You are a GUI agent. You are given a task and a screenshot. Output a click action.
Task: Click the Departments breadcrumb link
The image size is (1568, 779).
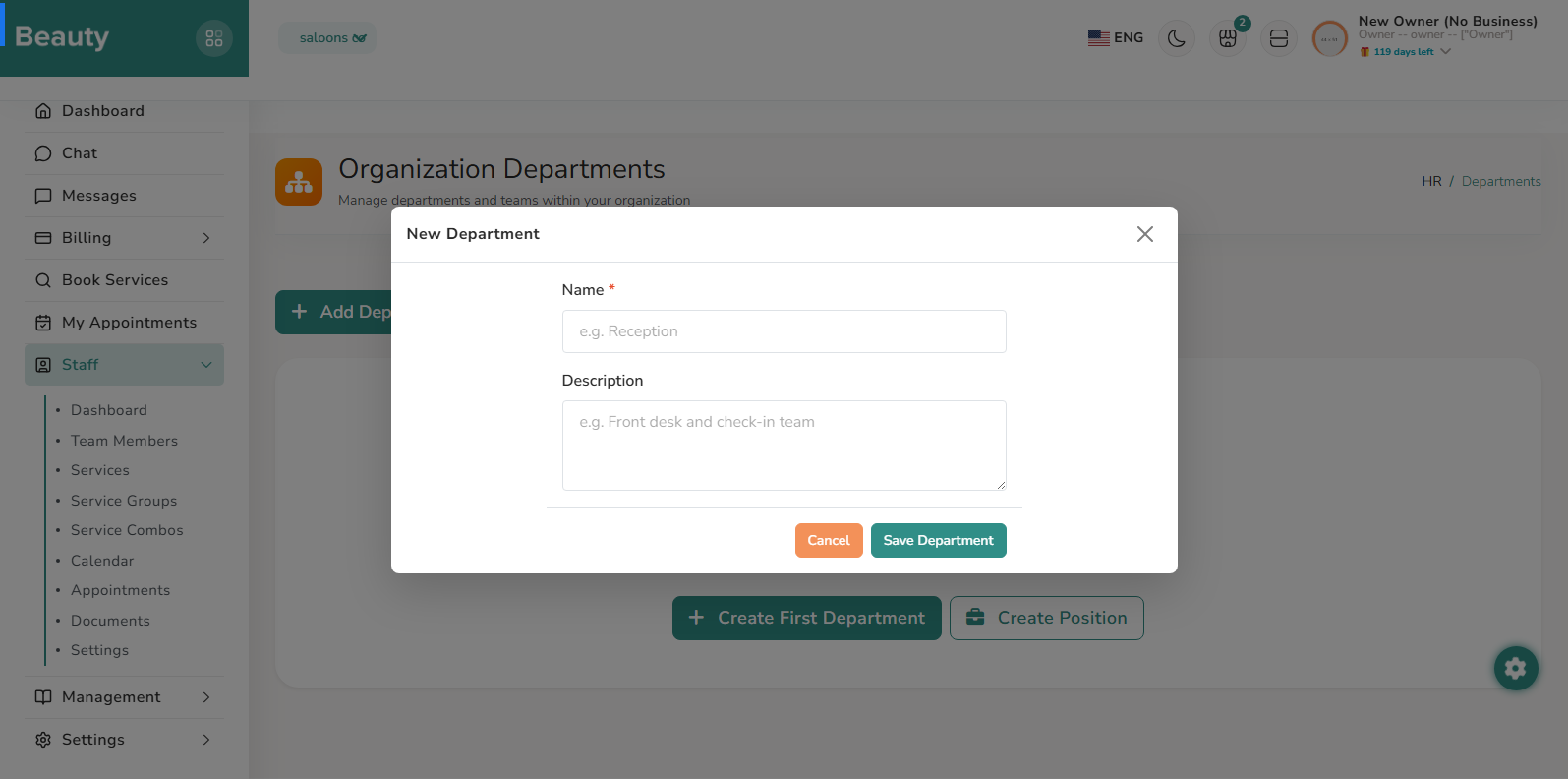click(1501, 181)
